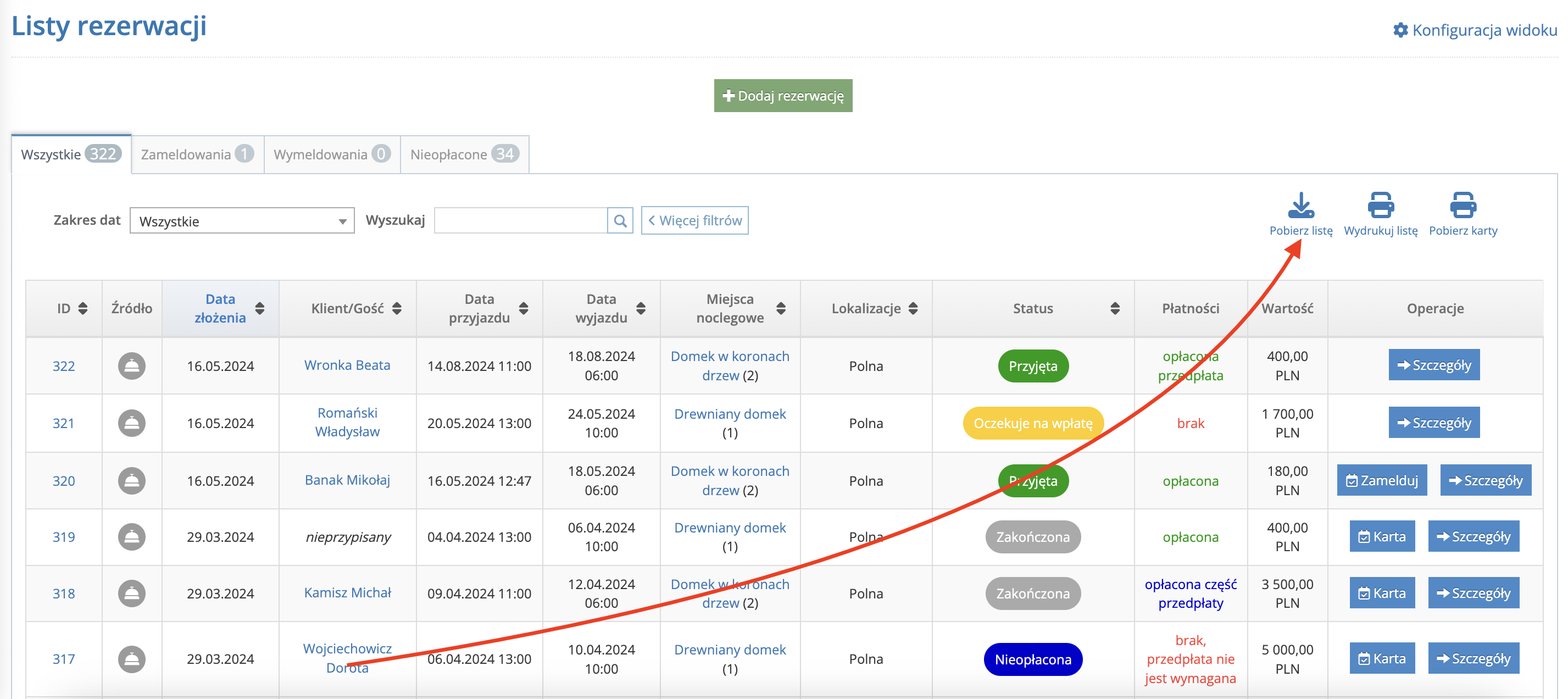The height and width of the screenshot is (699, 1568).
Task: Open reservation ID 321 link
Action: point(63,423)
